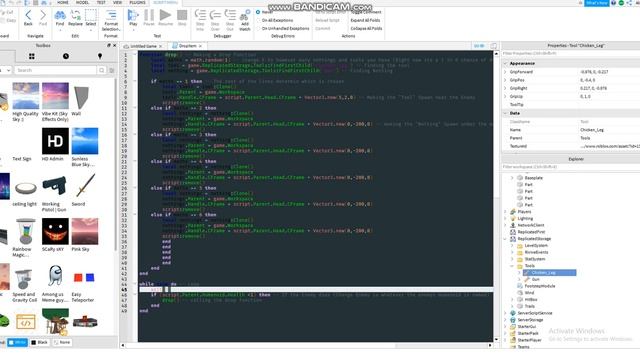Click the Format Selection icon
This screenshot has height=360, width=640.
click(111, 16)
